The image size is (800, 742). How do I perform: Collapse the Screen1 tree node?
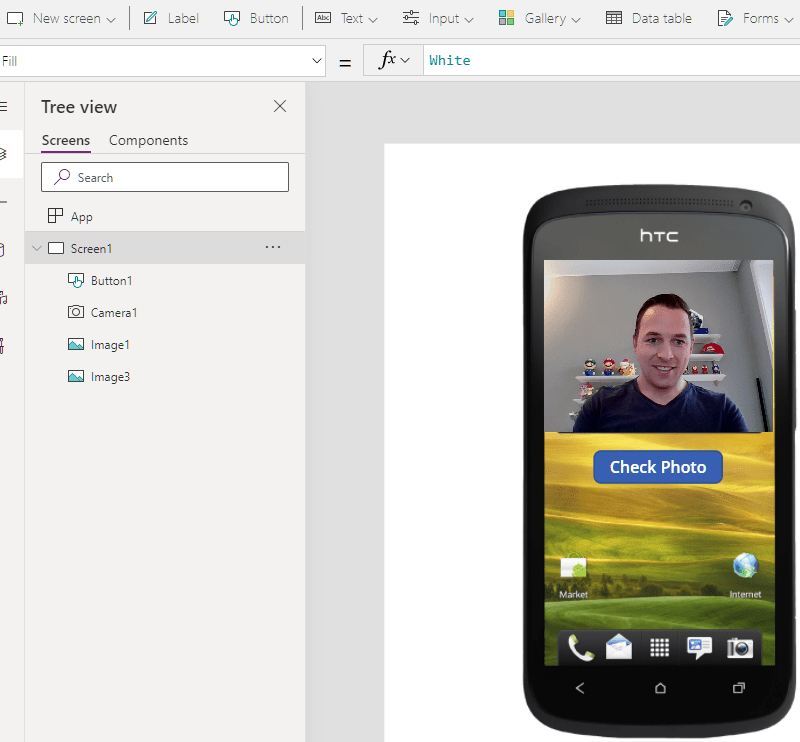37,248
